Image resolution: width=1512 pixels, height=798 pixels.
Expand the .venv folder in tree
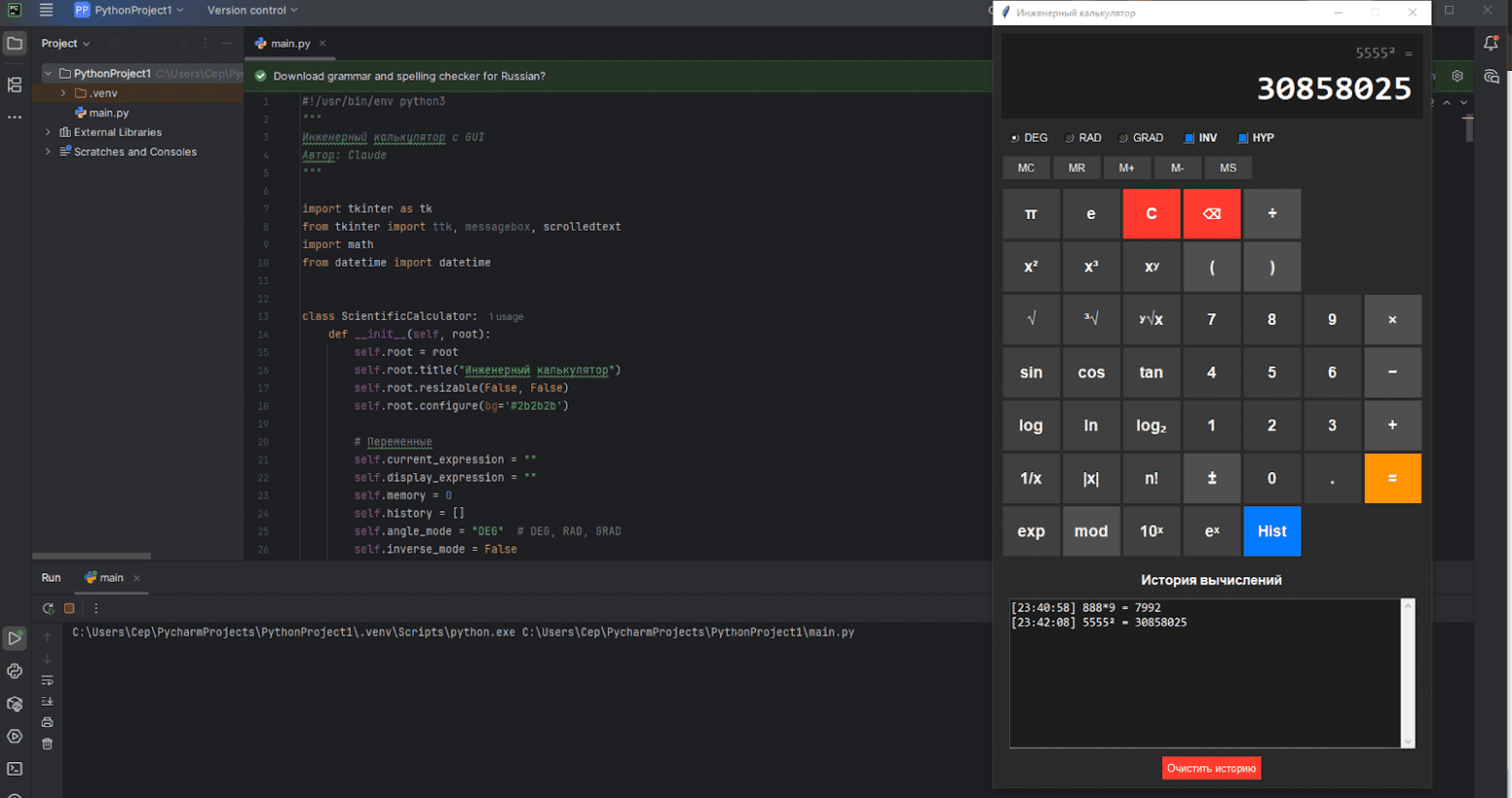(x=64, y=93)
